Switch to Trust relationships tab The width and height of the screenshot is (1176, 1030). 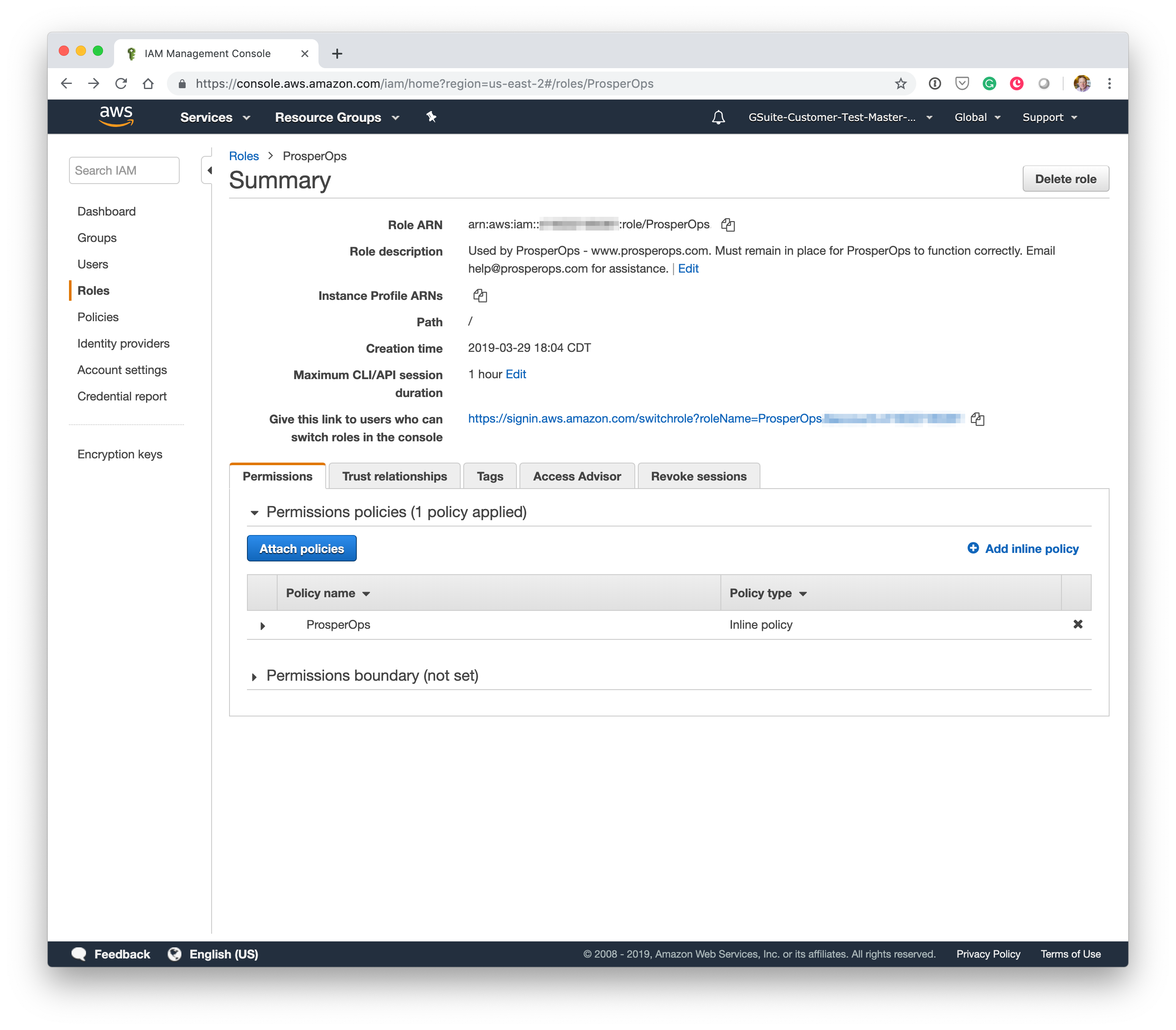coord(394,477)
